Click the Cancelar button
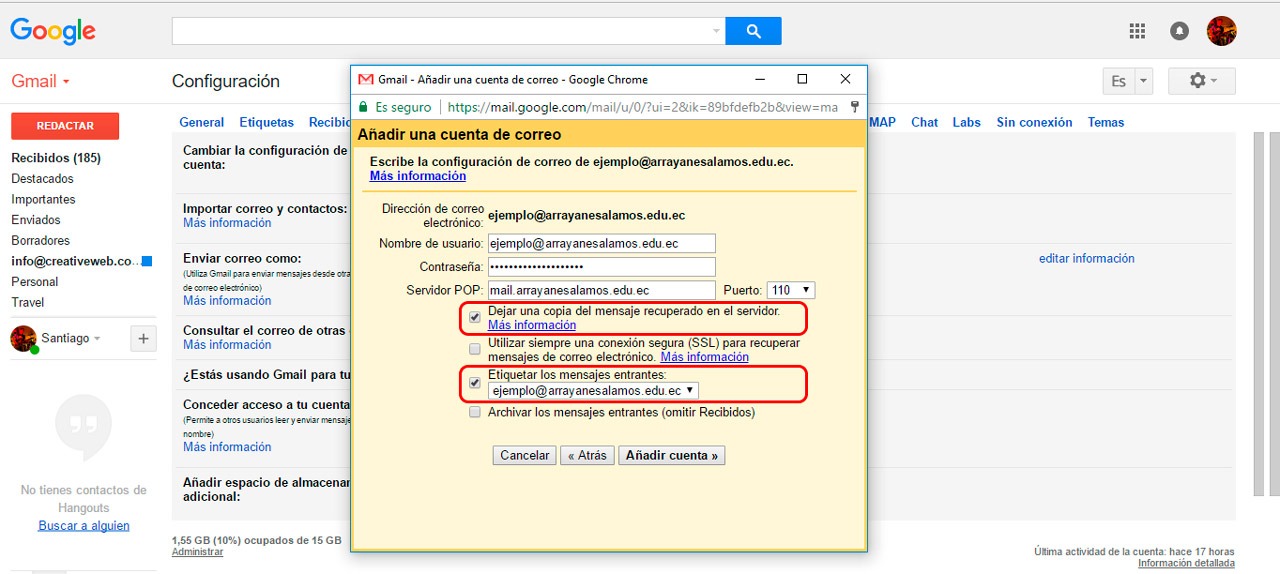The width and height of the screenshot is (1280, 574). (524, 455)
